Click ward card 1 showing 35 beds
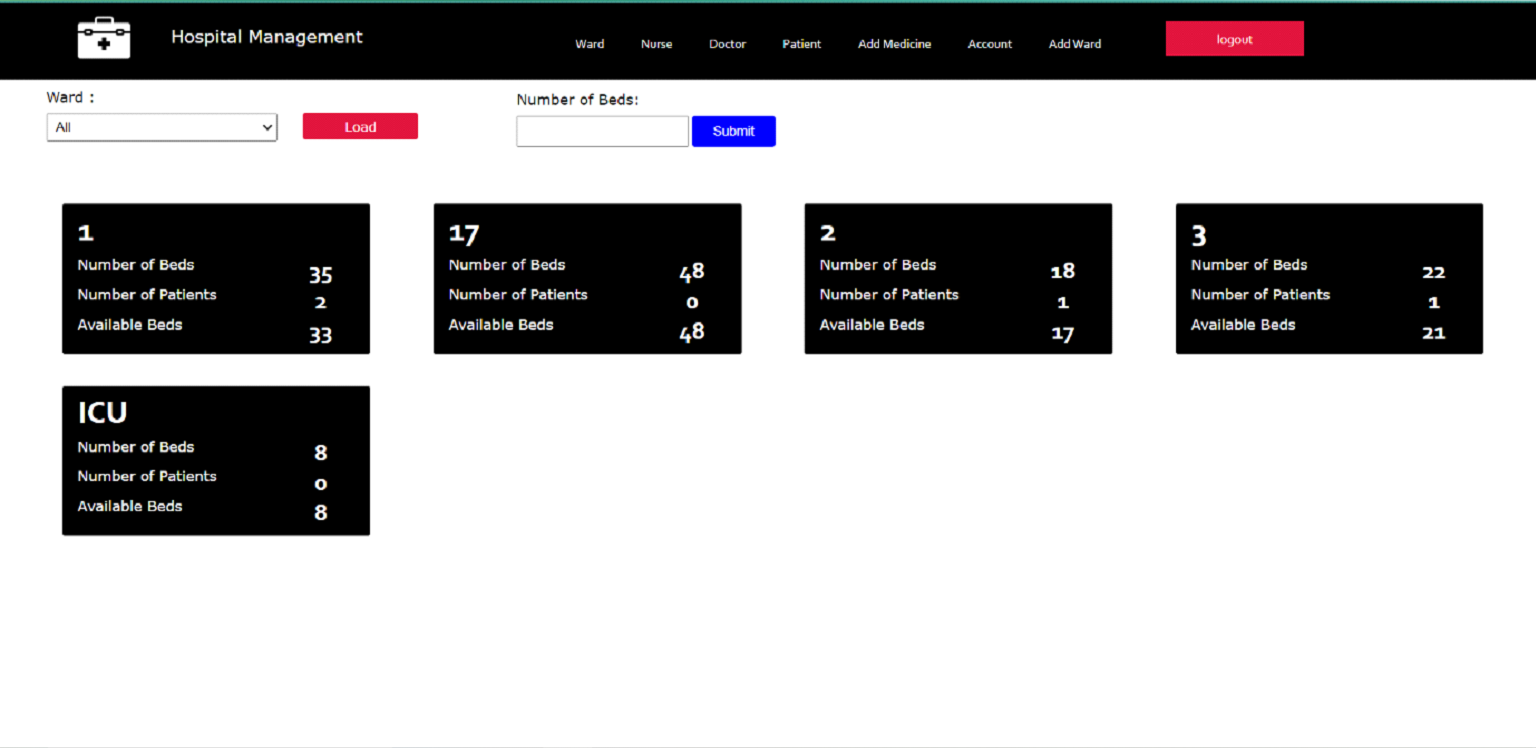 point(215,278)
